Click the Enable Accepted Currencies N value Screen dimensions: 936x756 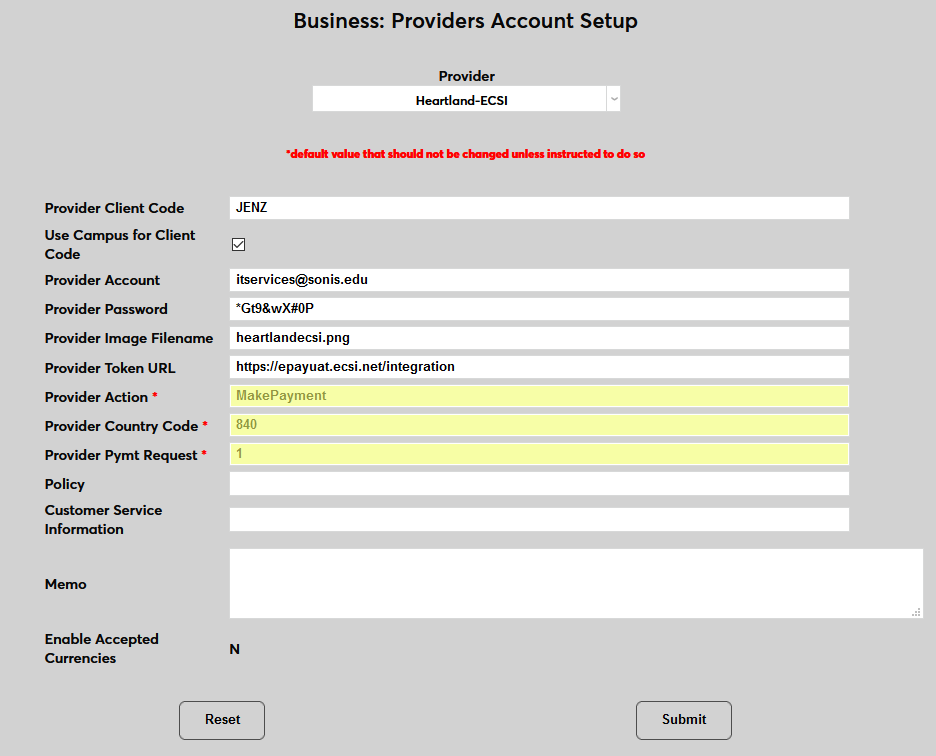click(x=235, y=649)
